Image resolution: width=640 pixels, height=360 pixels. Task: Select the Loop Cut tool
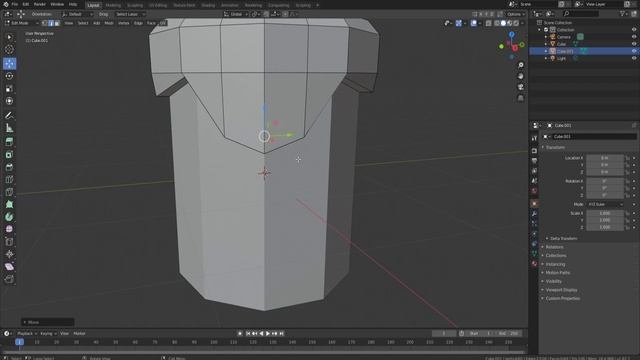coord(9,180)
